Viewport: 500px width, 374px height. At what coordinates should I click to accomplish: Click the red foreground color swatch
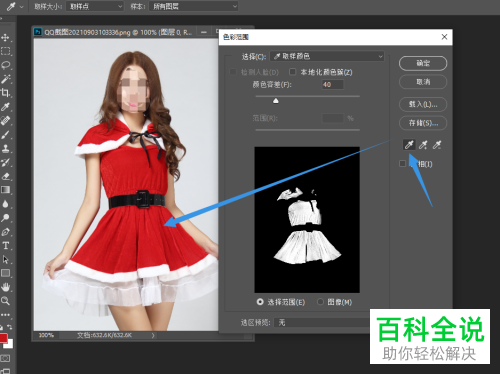click(x=3, y=338)
